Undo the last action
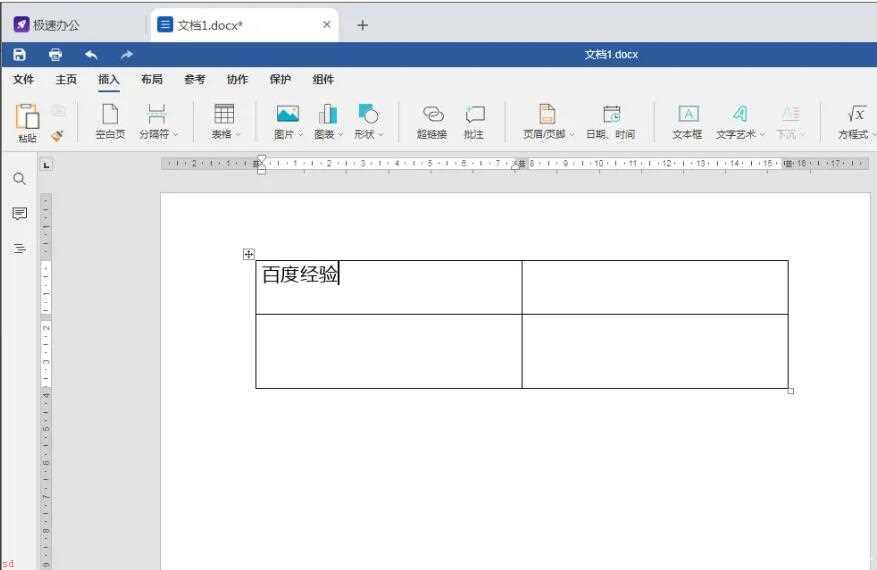 [x=91, y=54]
